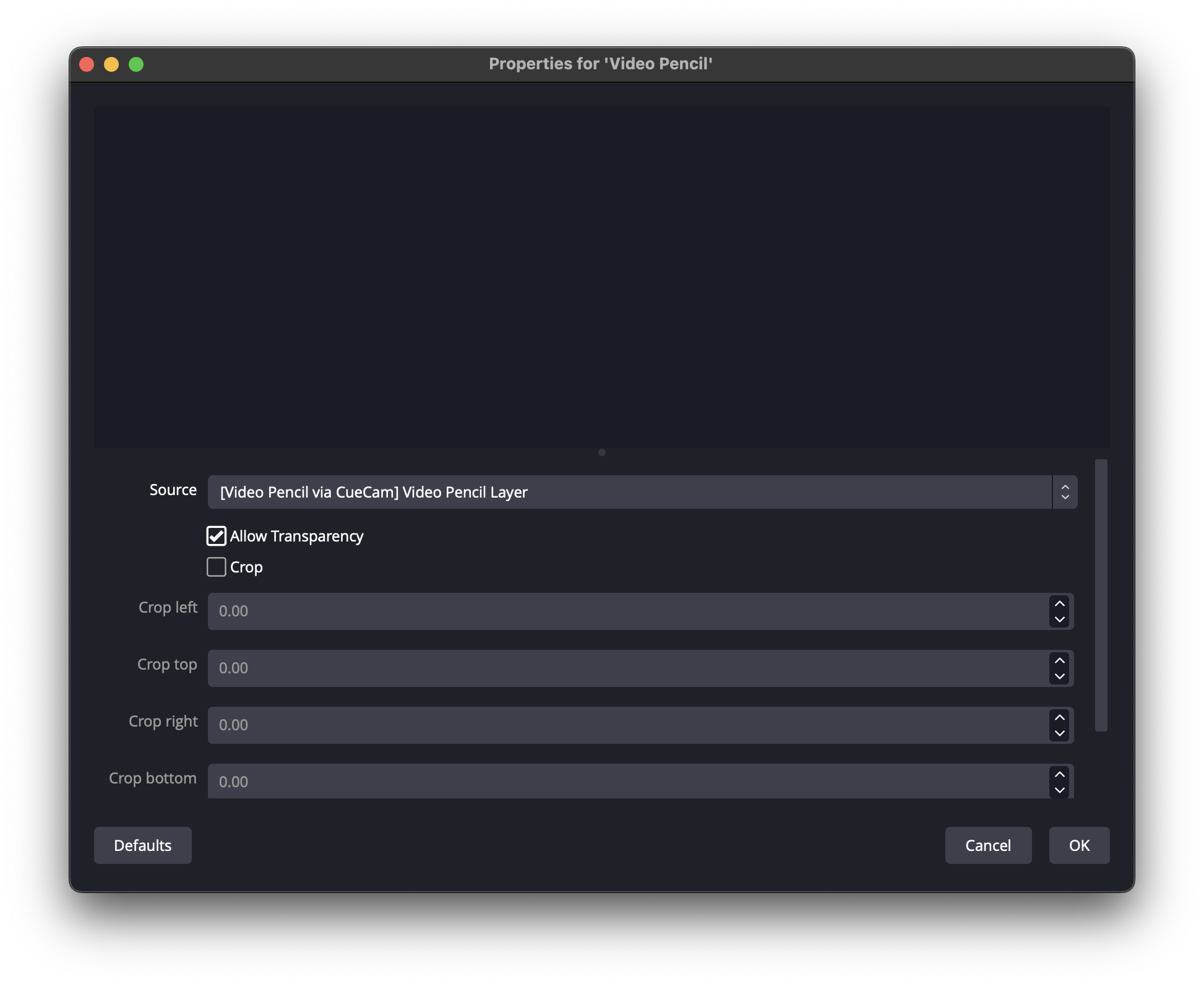Image resolution: width=1204 pixels, height=984 pixels.
Task: Enable the Crop checkbox
Action: 216,567
